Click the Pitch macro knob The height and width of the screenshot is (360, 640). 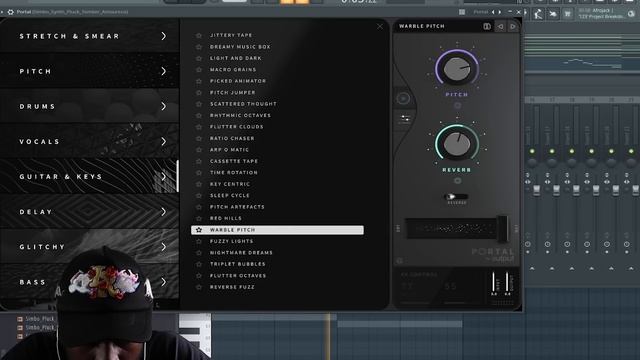pos(457,69)
